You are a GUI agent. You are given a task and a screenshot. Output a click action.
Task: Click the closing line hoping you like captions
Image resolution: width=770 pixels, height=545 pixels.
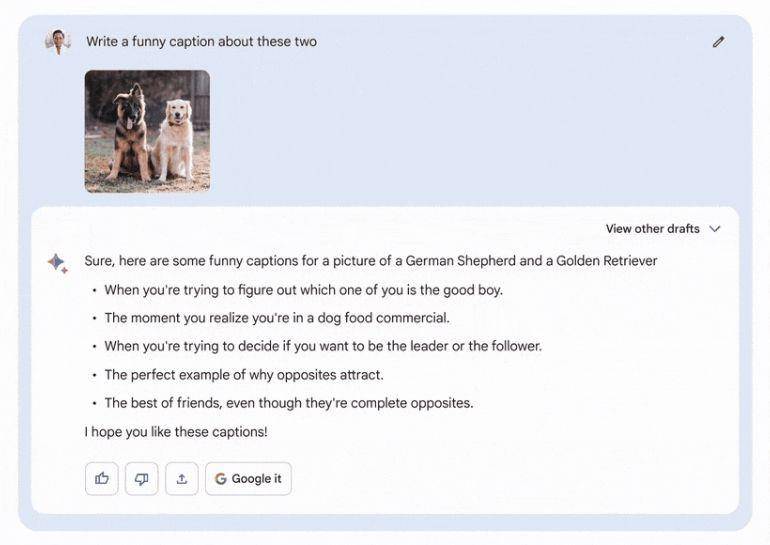click(176, 432)
